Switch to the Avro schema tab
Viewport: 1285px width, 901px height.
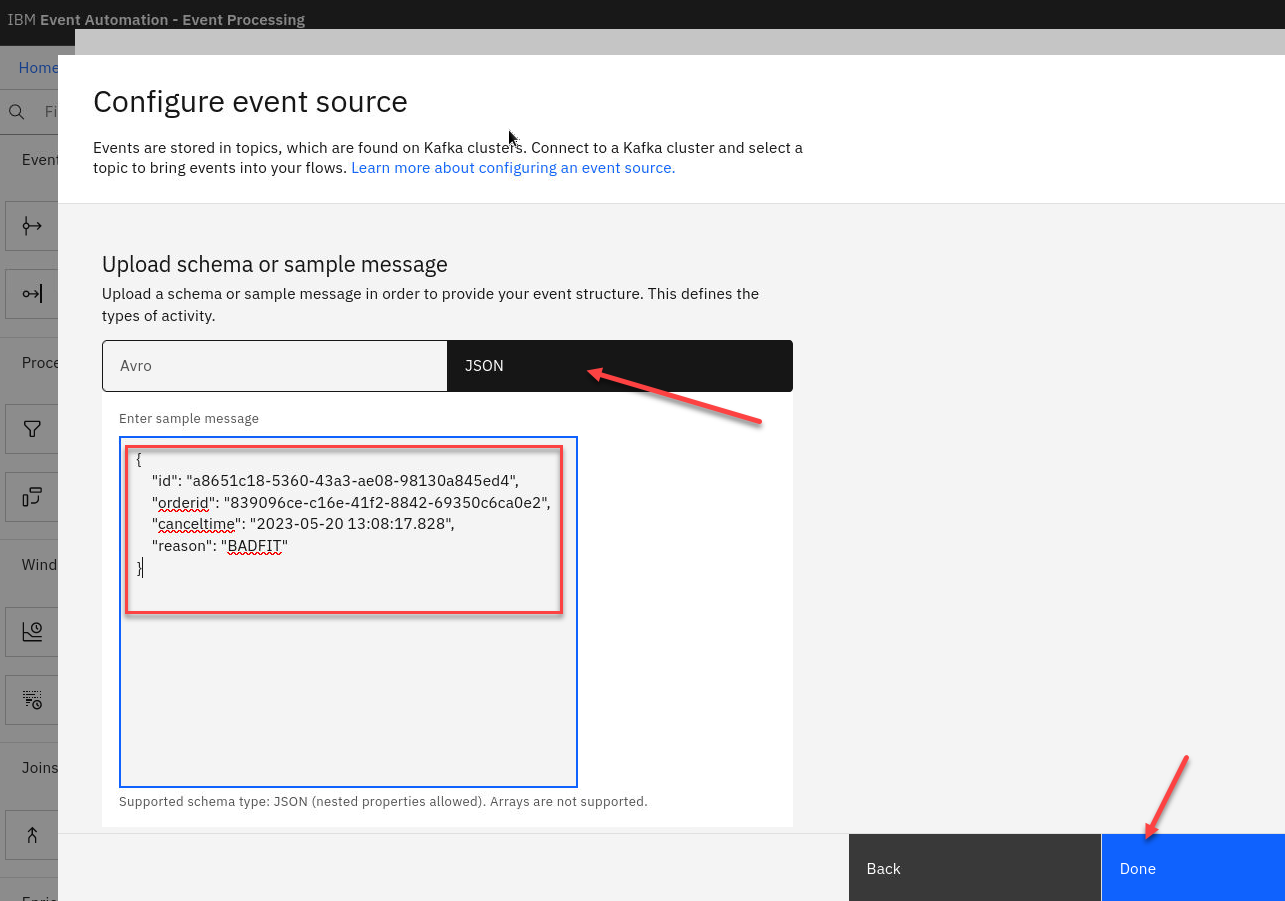274,366
